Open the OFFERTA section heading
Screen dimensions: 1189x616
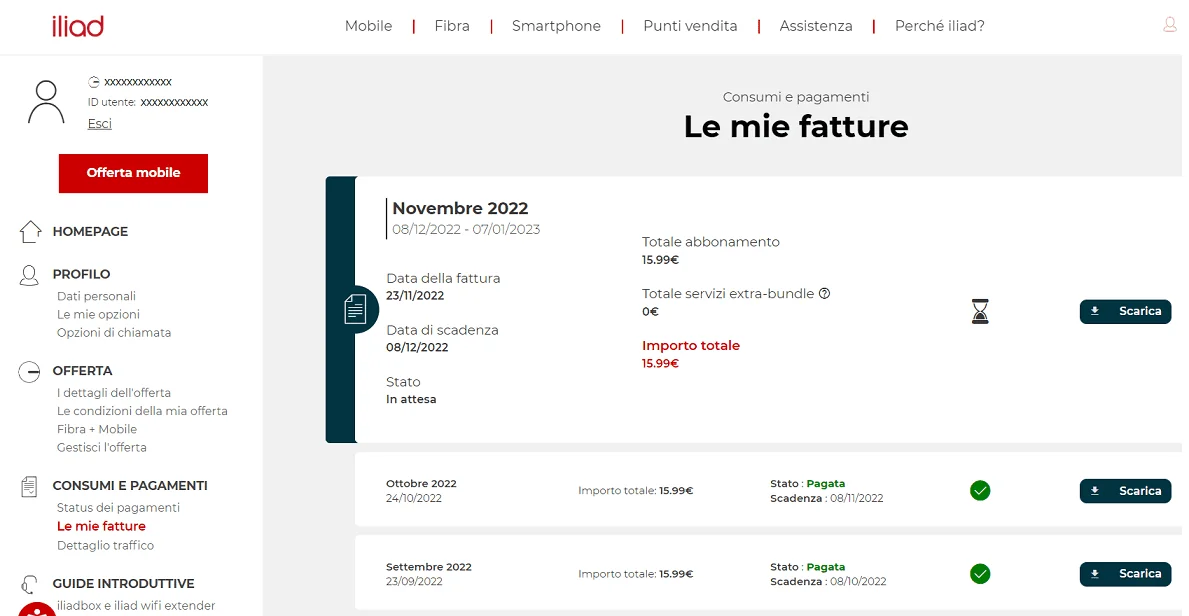[x=83, y=371]
